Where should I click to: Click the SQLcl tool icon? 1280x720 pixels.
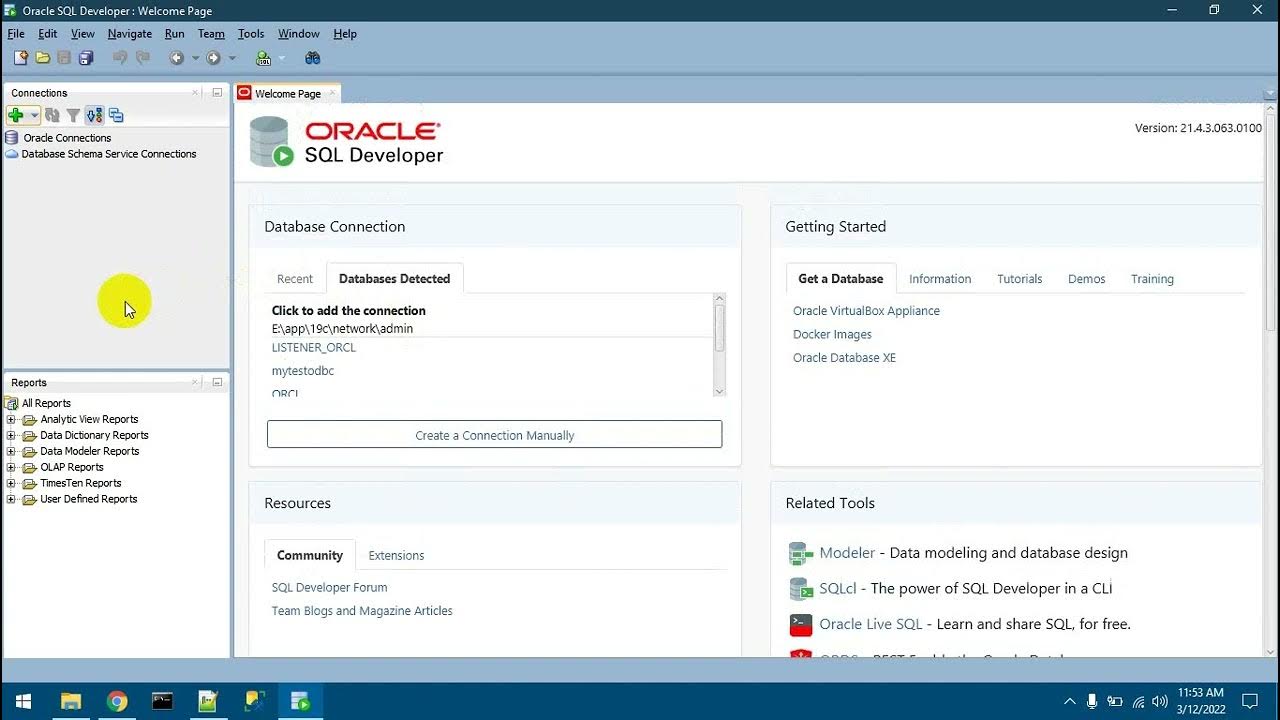801,589
